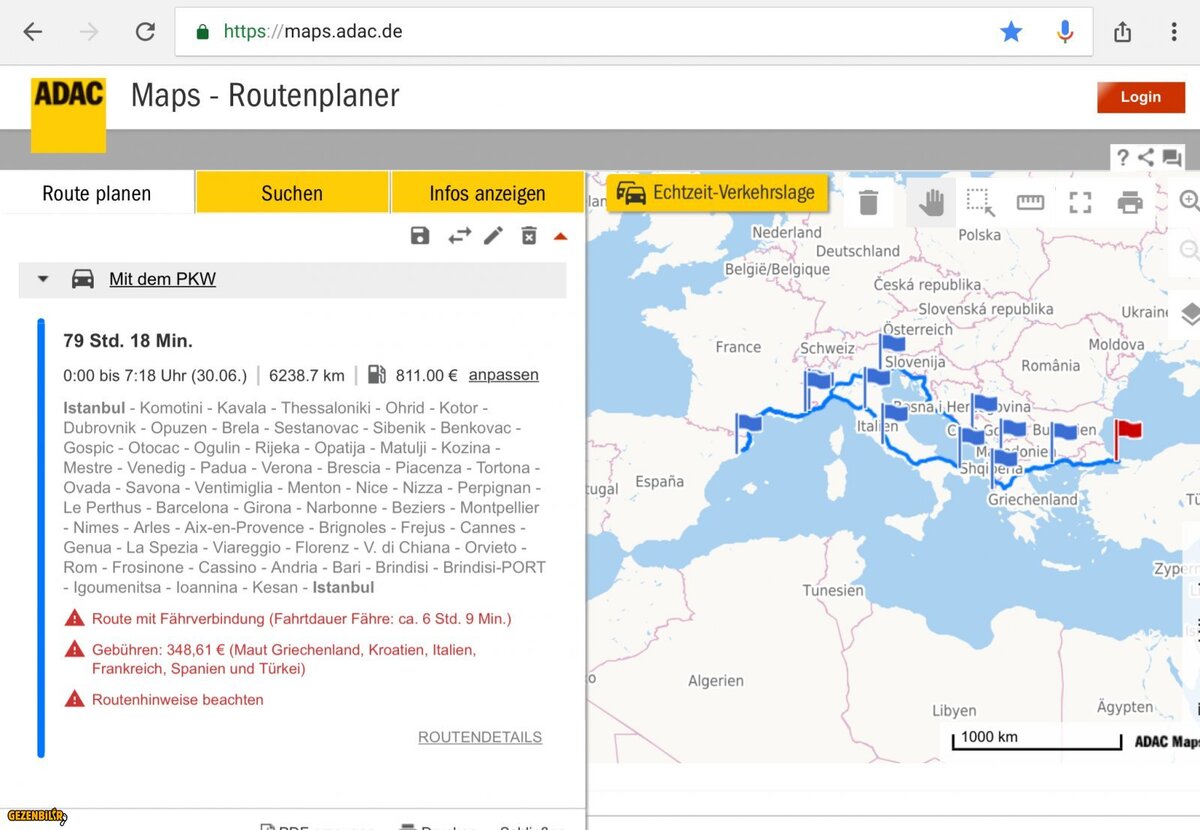Delete the route with the panel trash icon
The width and height of the screenshot is (1200, 830).
click(x=529, y=236)
